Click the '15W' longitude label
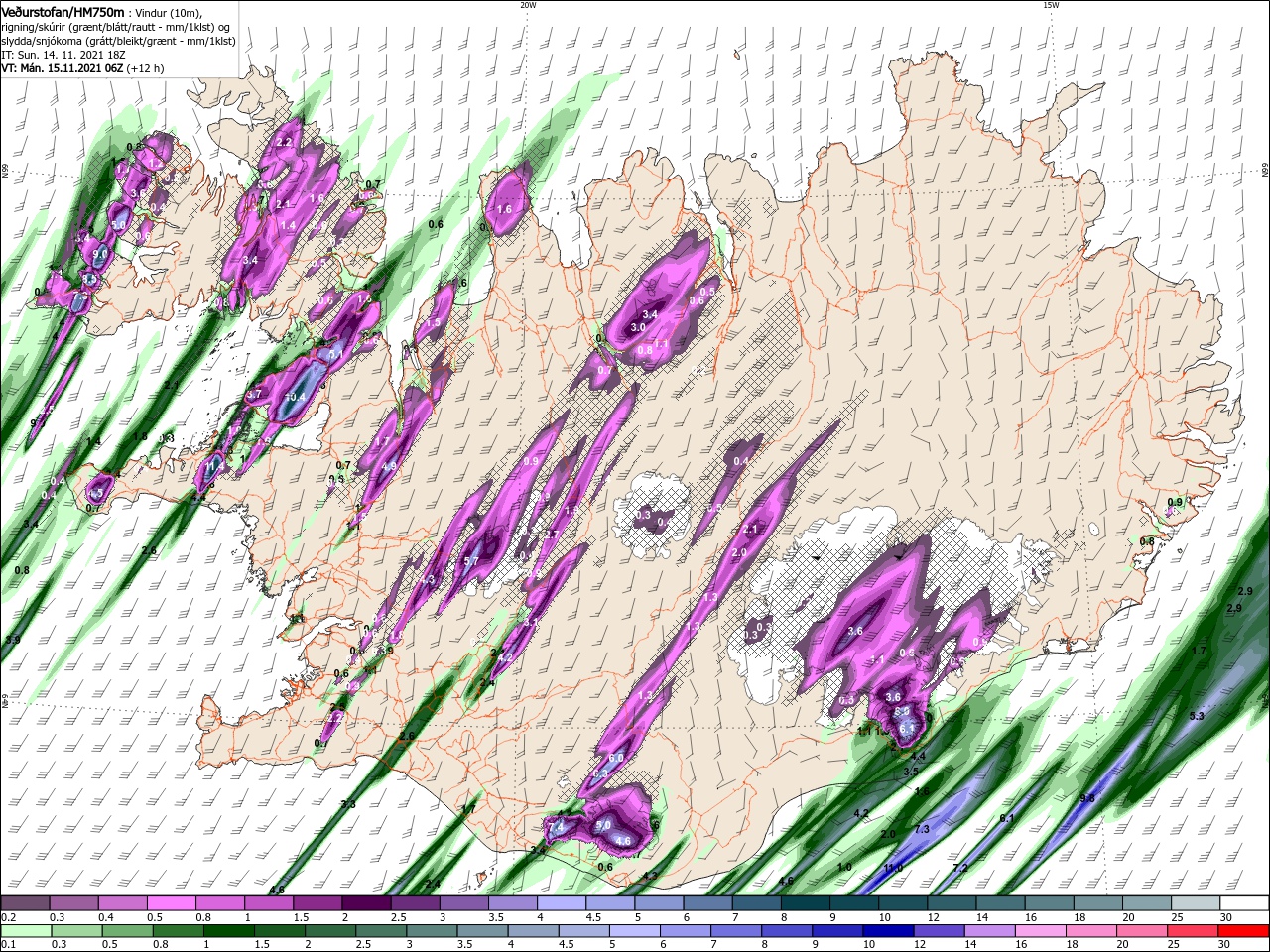This screenshot has width=1270, height=952. pyautogui.click(x=1051, y=5)
